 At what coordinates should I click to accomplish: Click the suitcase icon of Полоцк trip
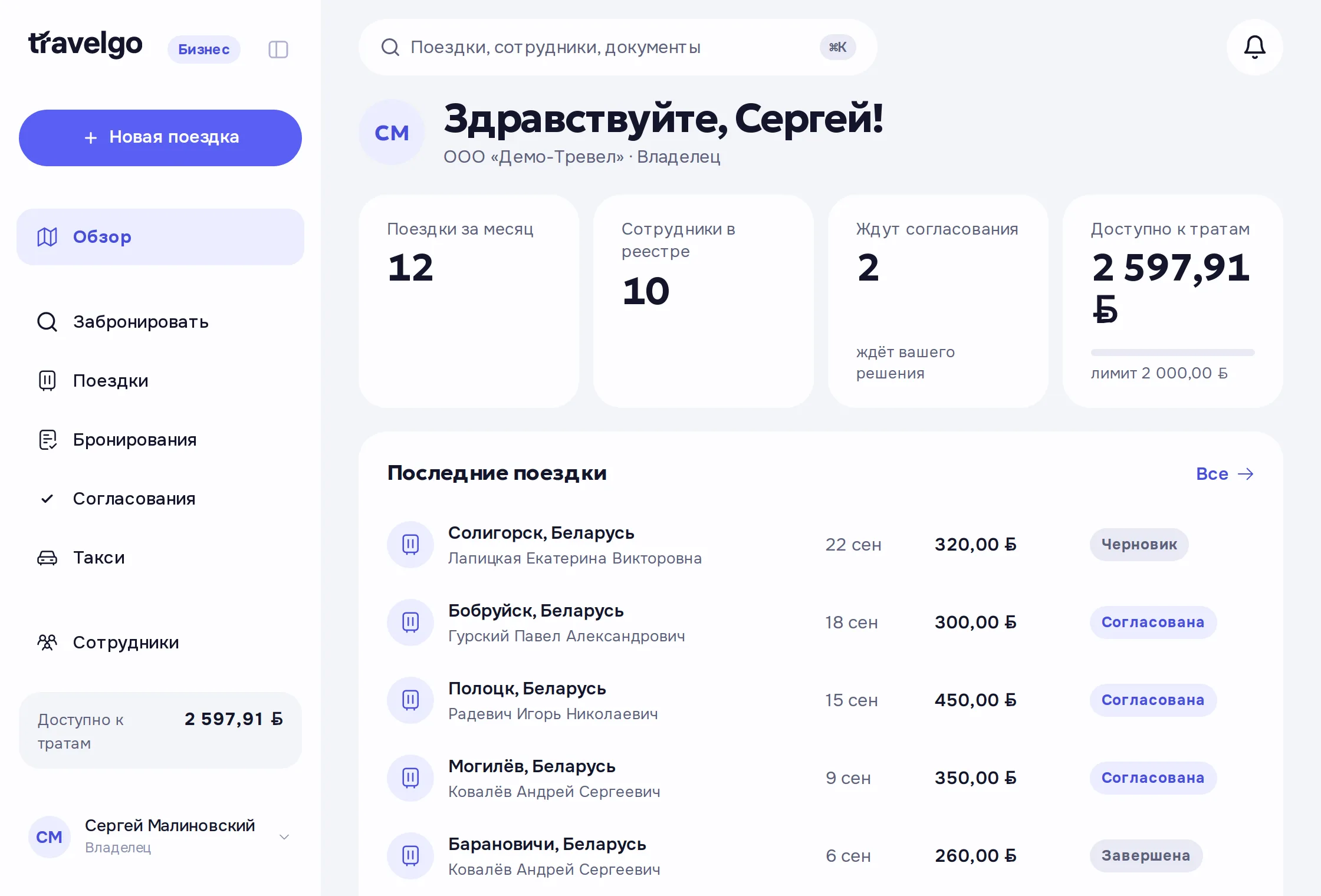pos(410,700)
